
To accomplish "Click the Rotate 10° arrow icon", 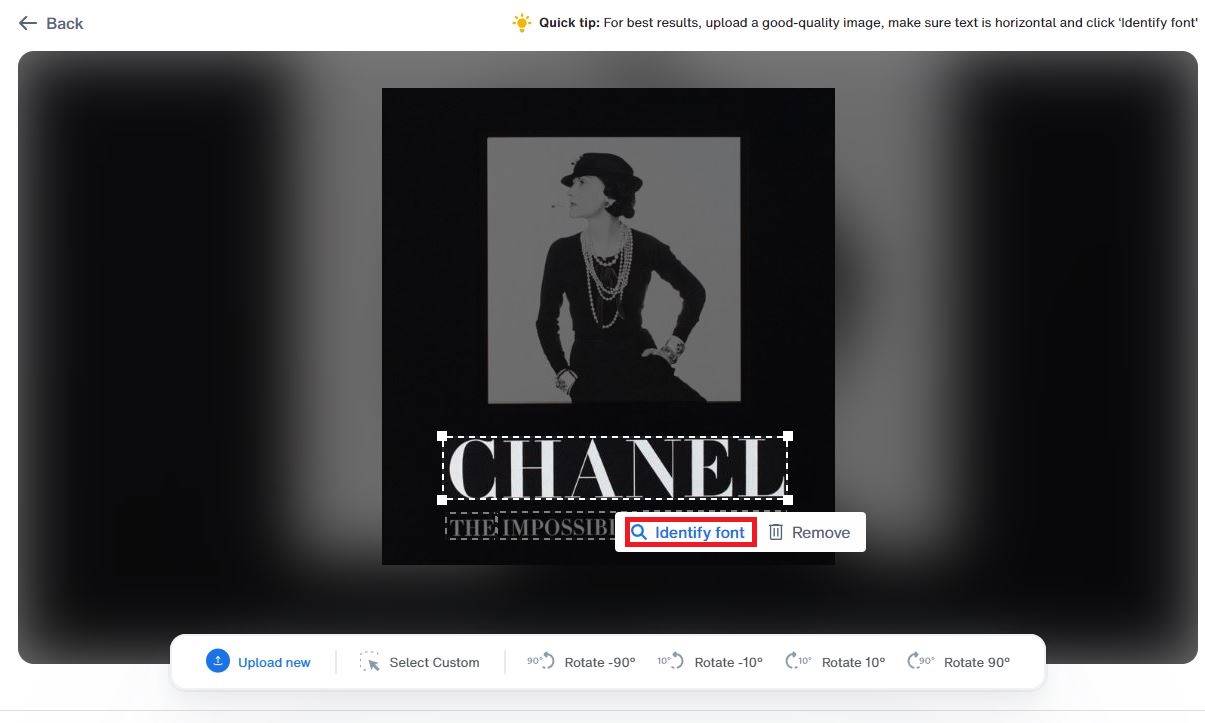I will [798, 661].
